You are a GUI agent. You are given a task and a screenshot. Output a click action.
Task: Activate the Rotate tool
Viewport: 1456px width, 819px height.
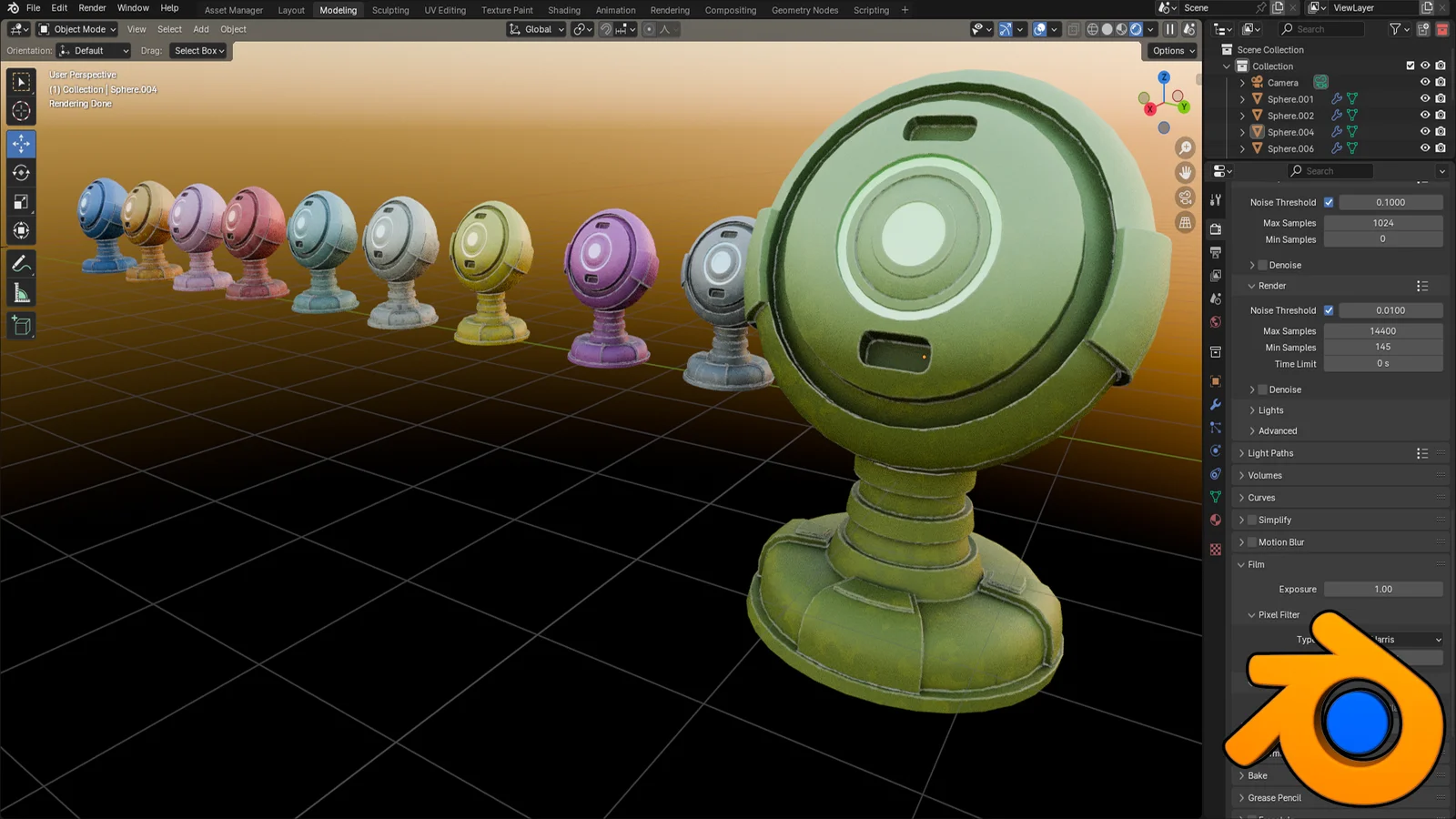(22, 173)
